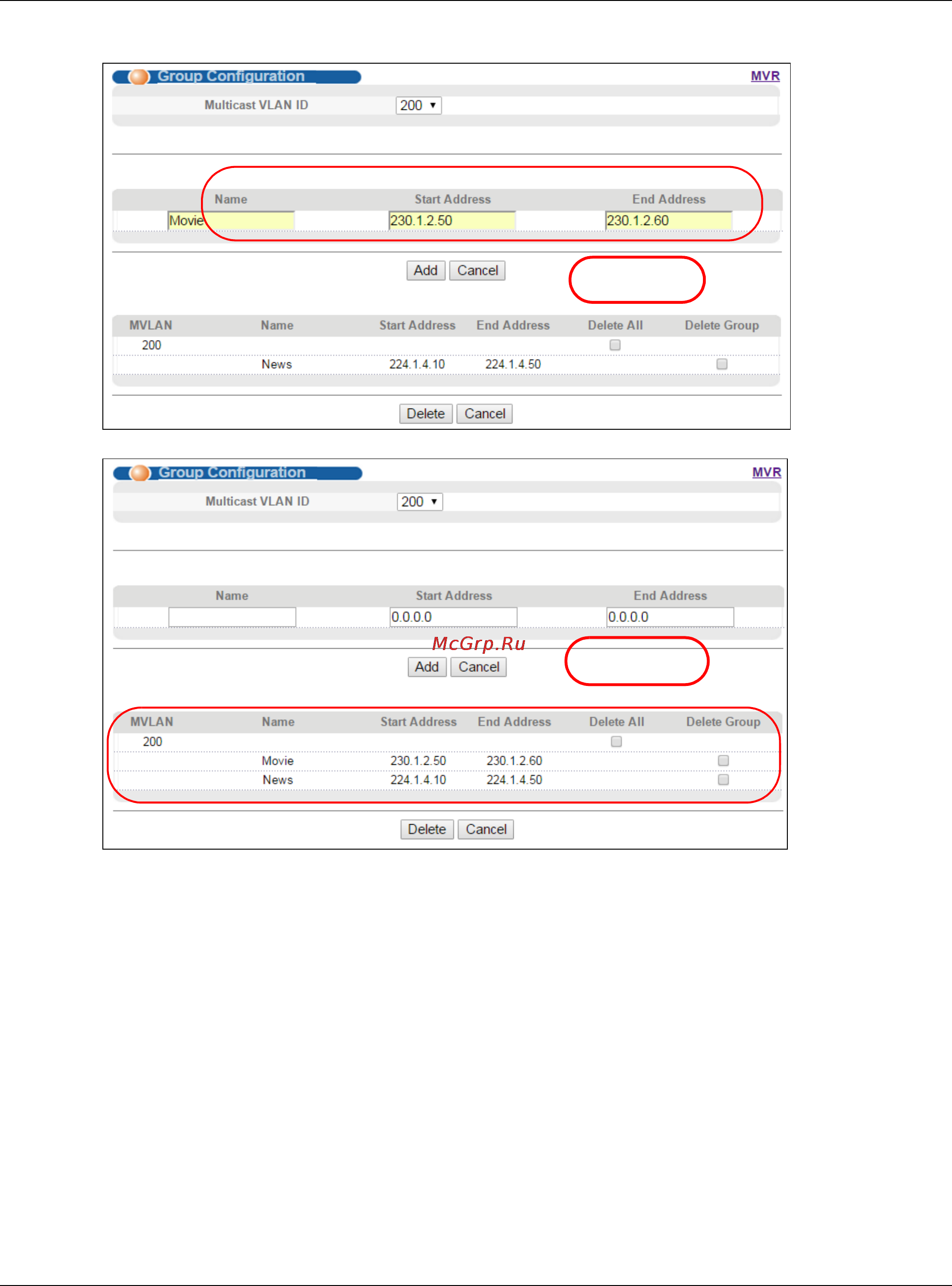Click the Movie name in the bottom table

tap(278, 760)
